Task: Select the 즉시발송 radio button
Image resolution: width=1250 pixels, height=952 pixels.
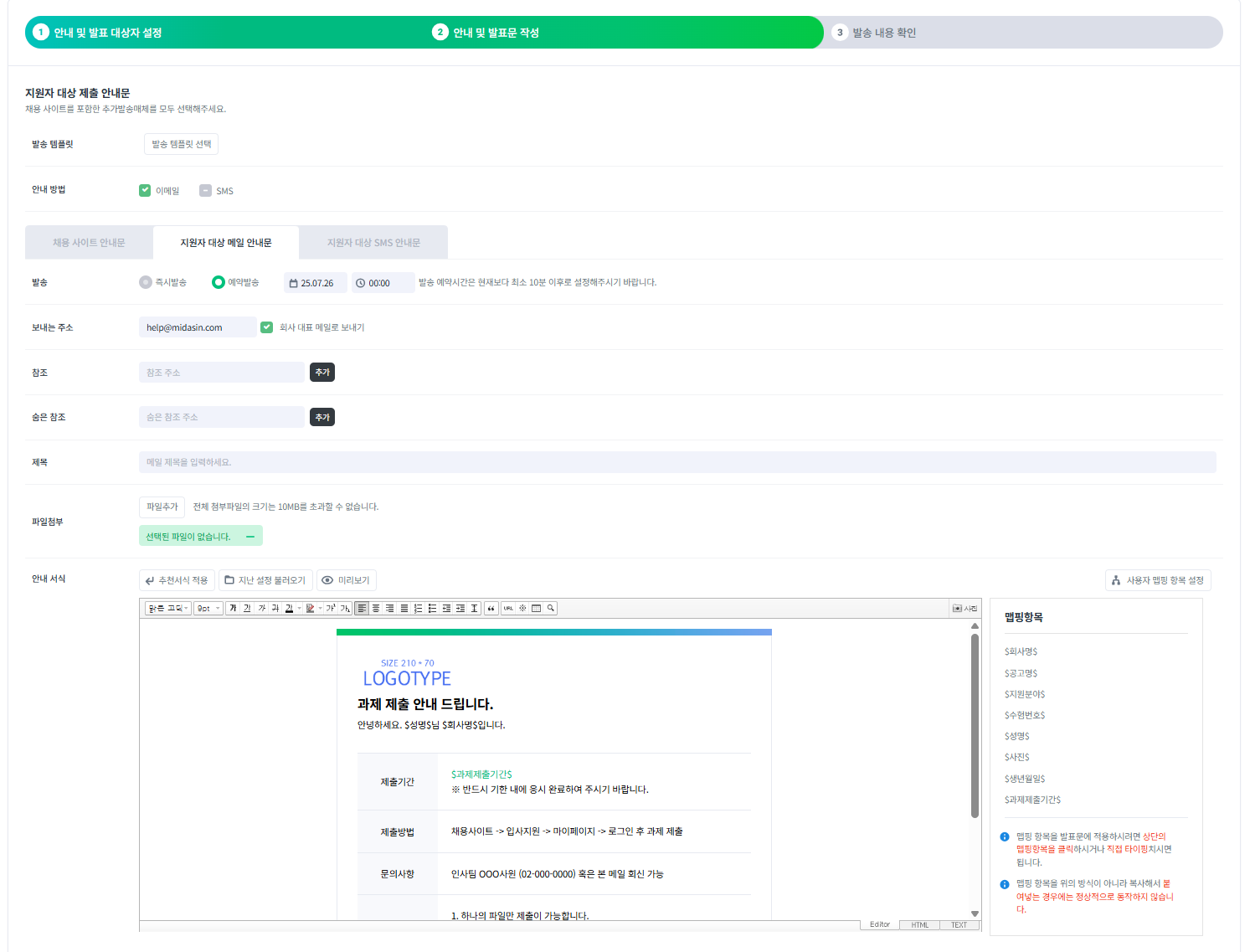Action: click(146, 282)
